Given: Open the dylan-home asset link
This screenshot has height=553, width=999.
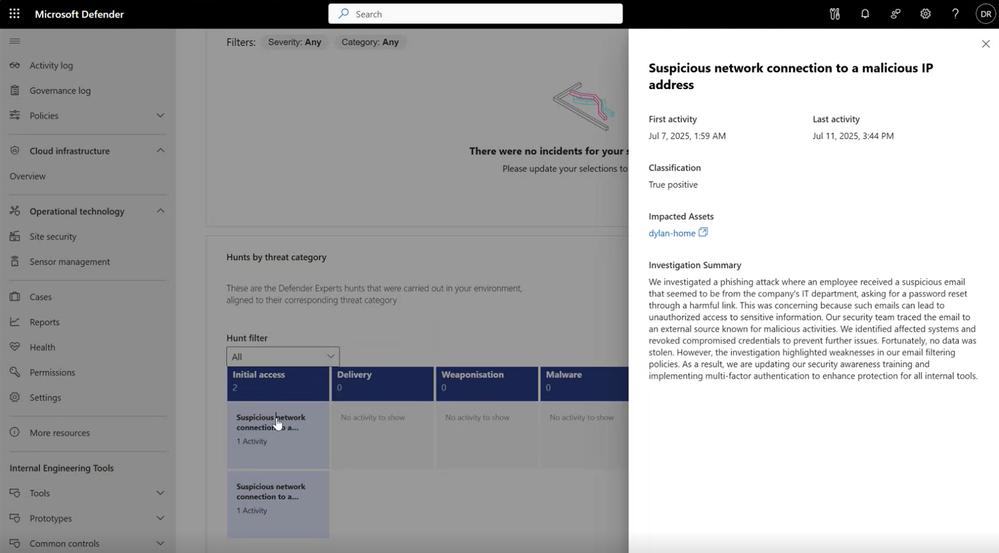Looking at the screenshot, I should tap(672, 233).
